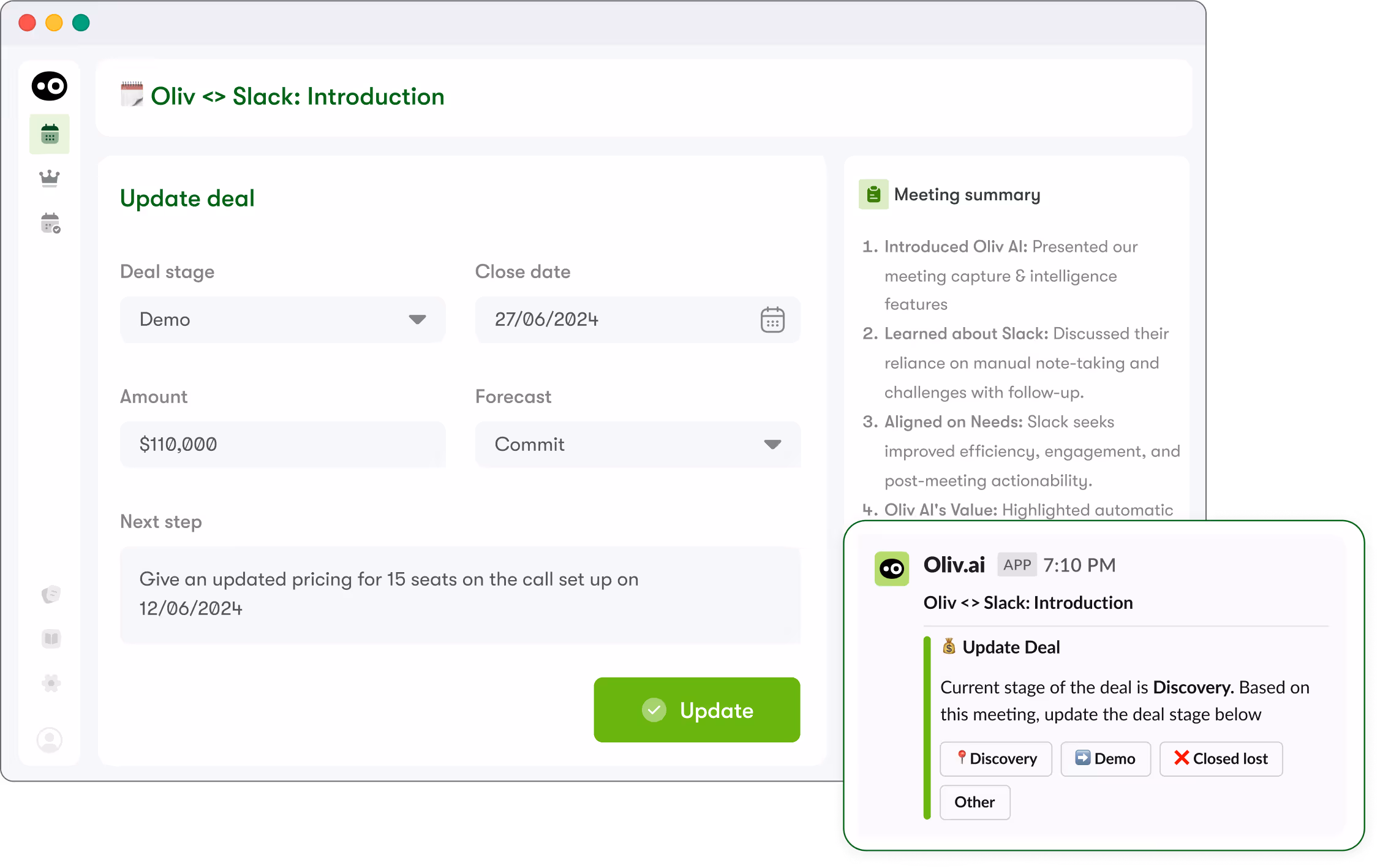This screenshot has height=868, width=1380.
Task: Click the settings gear in sidebar
Action: pos(51,683)
